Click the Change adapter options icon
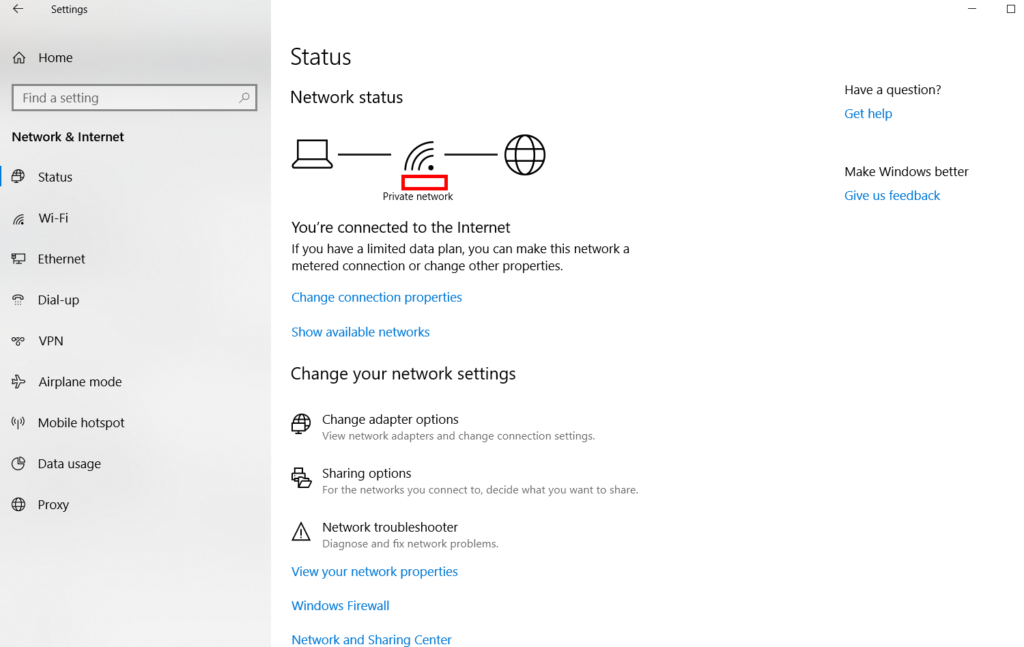 (x=301, y=424)
